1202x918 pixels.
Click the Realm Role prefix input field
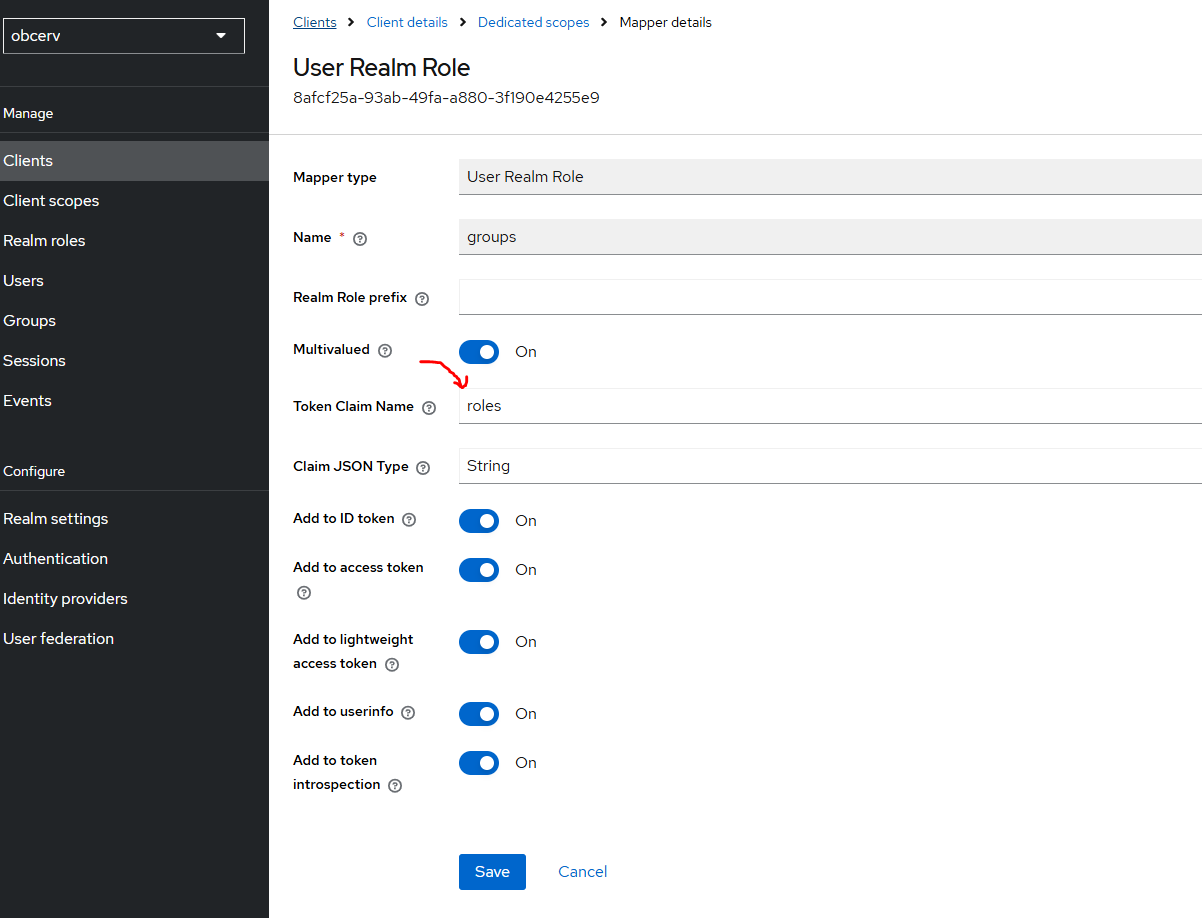pyautogui.click(x=830, y=297)
